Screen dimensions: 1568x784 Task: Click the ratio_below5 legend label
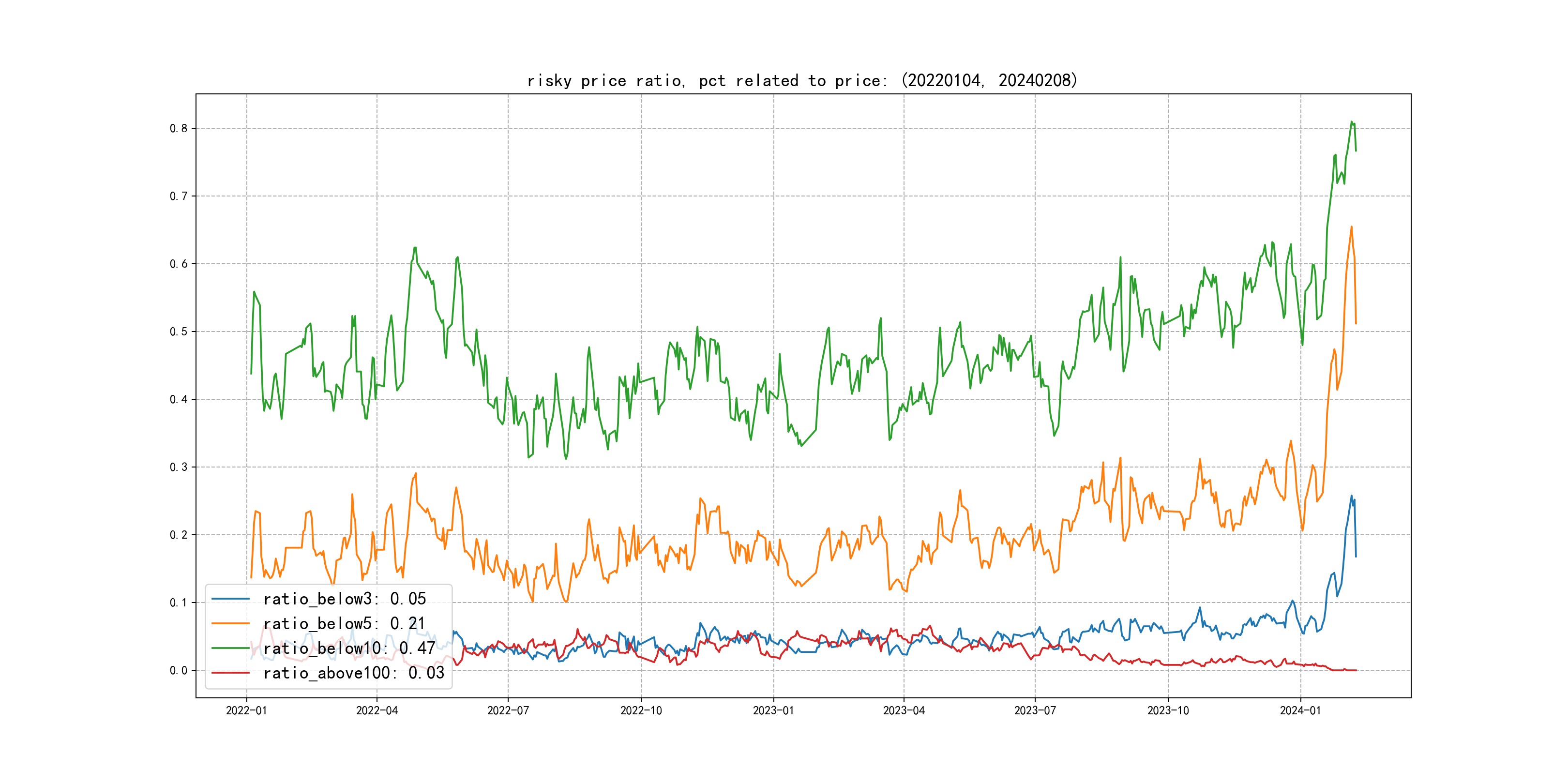tap(344, 624)
